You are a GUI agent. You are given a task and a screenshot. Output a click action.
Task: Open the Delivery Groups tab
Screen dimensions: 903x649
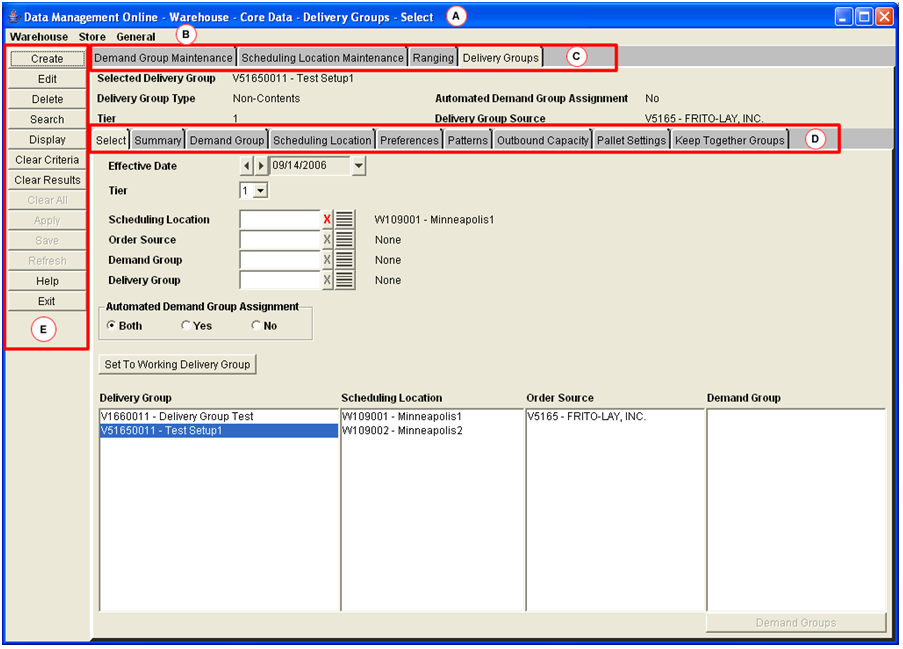[x=500, y=58]
